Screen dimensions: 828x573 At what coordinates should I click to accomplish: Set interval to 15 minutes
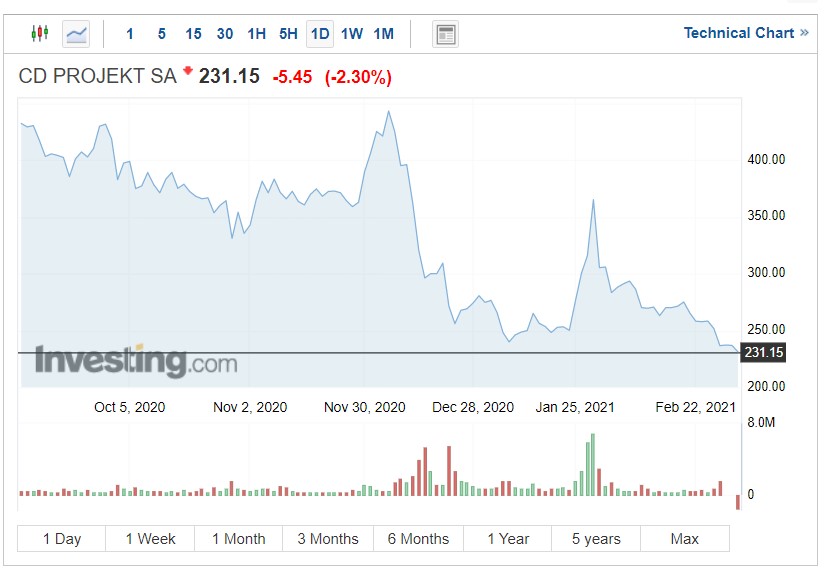click(x=193, y=34)
